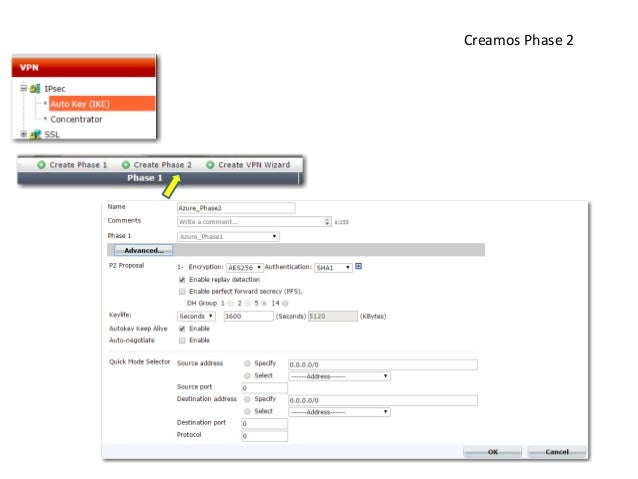Viewport: 638px width, 479px height.
Task: Open Authentication dropdown SHA1
Action: click(x=333, y=267)
